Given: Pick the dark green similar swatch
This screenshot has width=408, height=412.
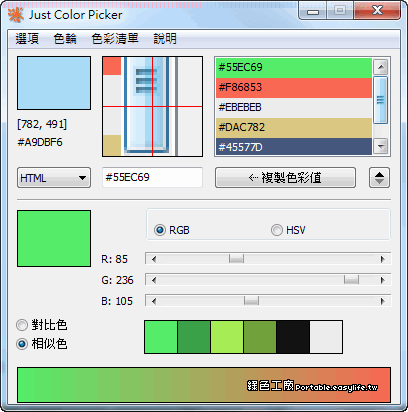Looking at the screenshot, I should coord(194,337).
